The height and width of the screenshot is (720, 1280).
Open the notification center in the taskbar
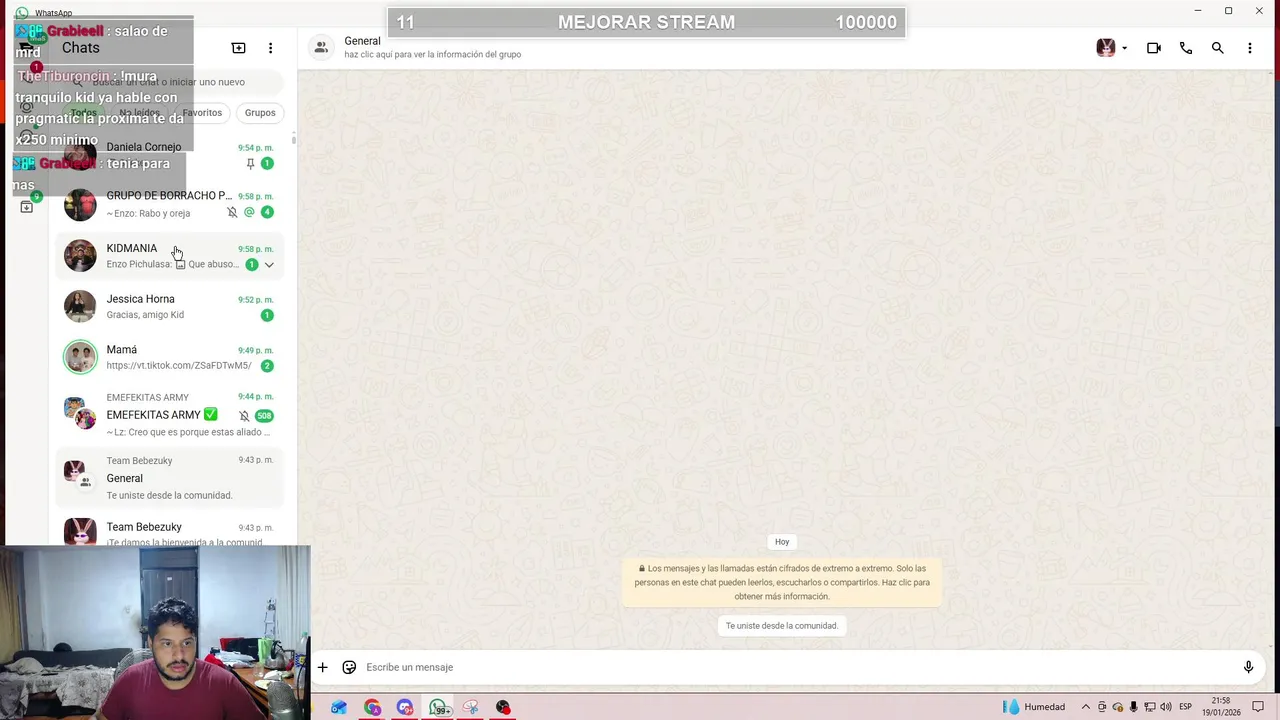[1258, 707]
